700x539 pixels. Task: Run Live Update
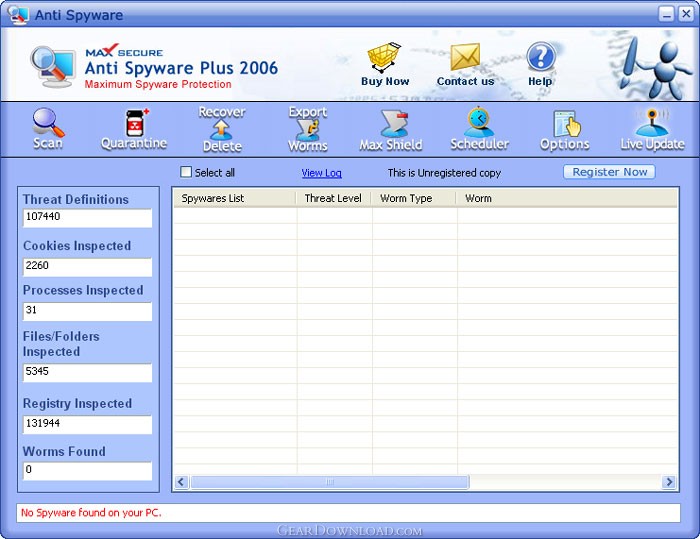[x=652, y=130]
